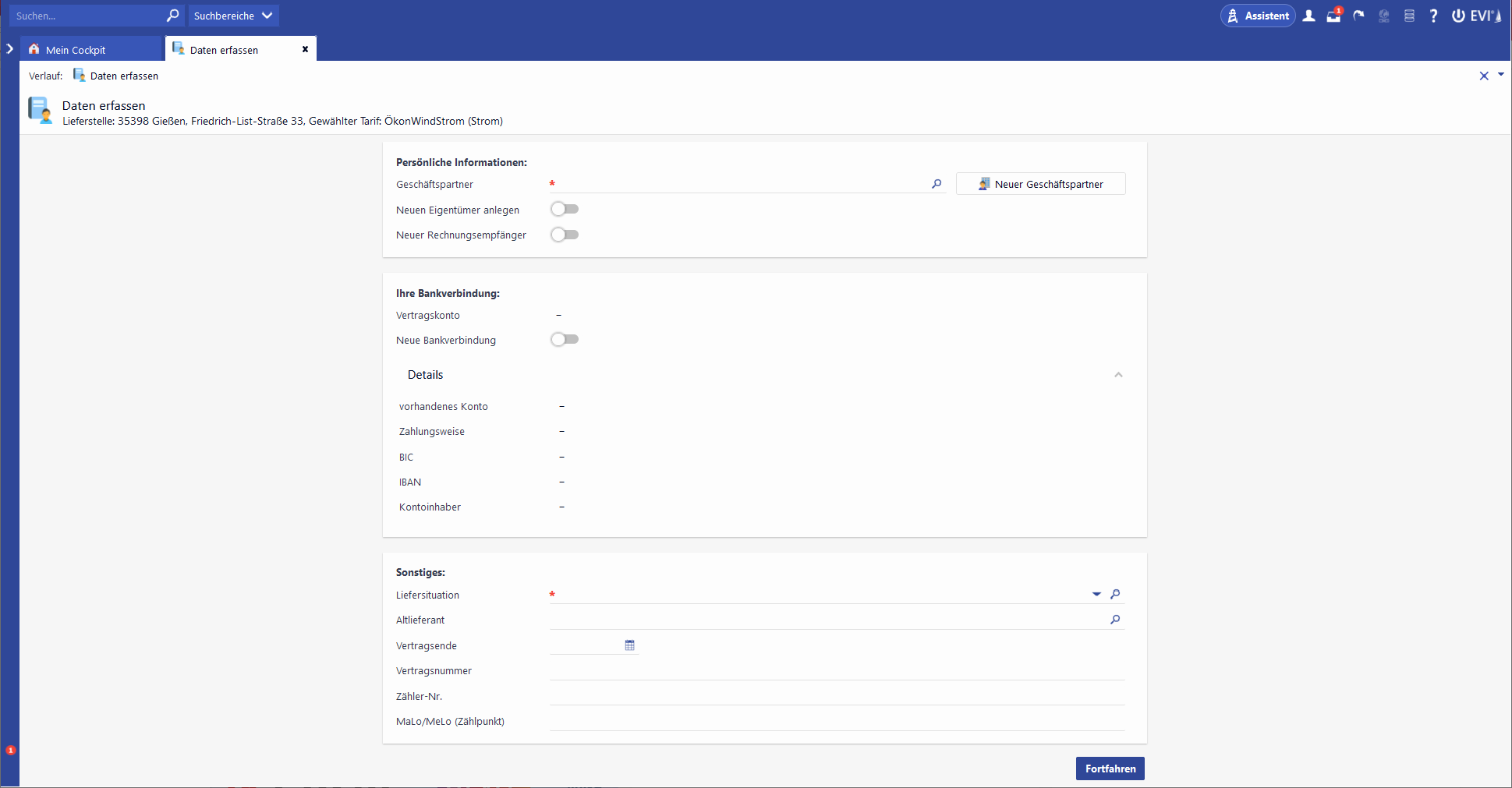Enable Neuen Eigentümer anlegen switch
Screen dimensions: 1512x788
(565, 209)
